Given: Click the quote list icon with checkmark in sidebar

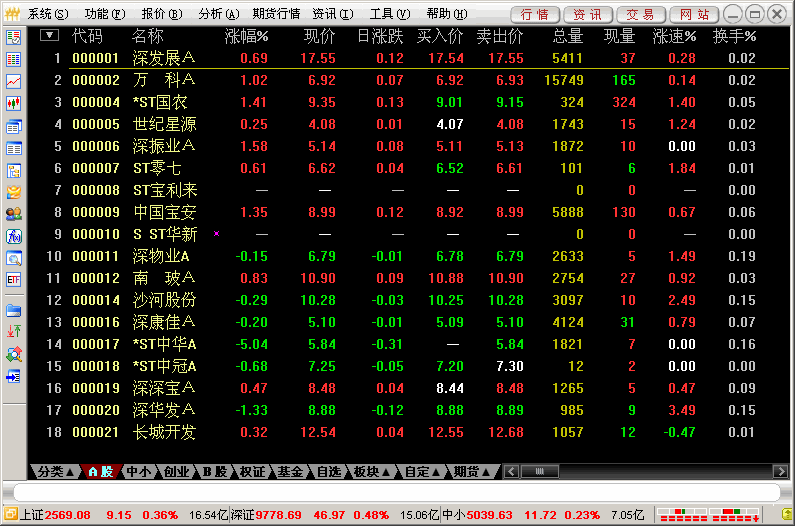Looking at the screenshot, I should [14, 37].
